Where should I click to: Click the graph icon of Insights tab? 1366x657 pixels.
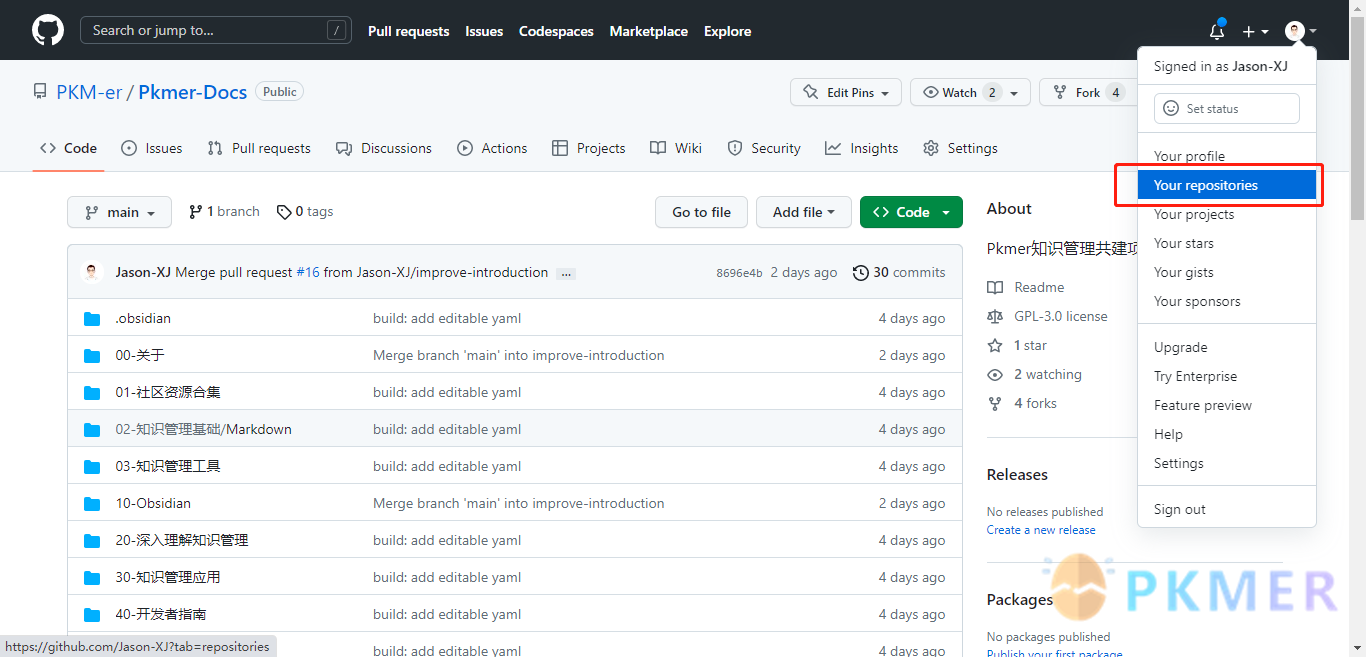833,148
